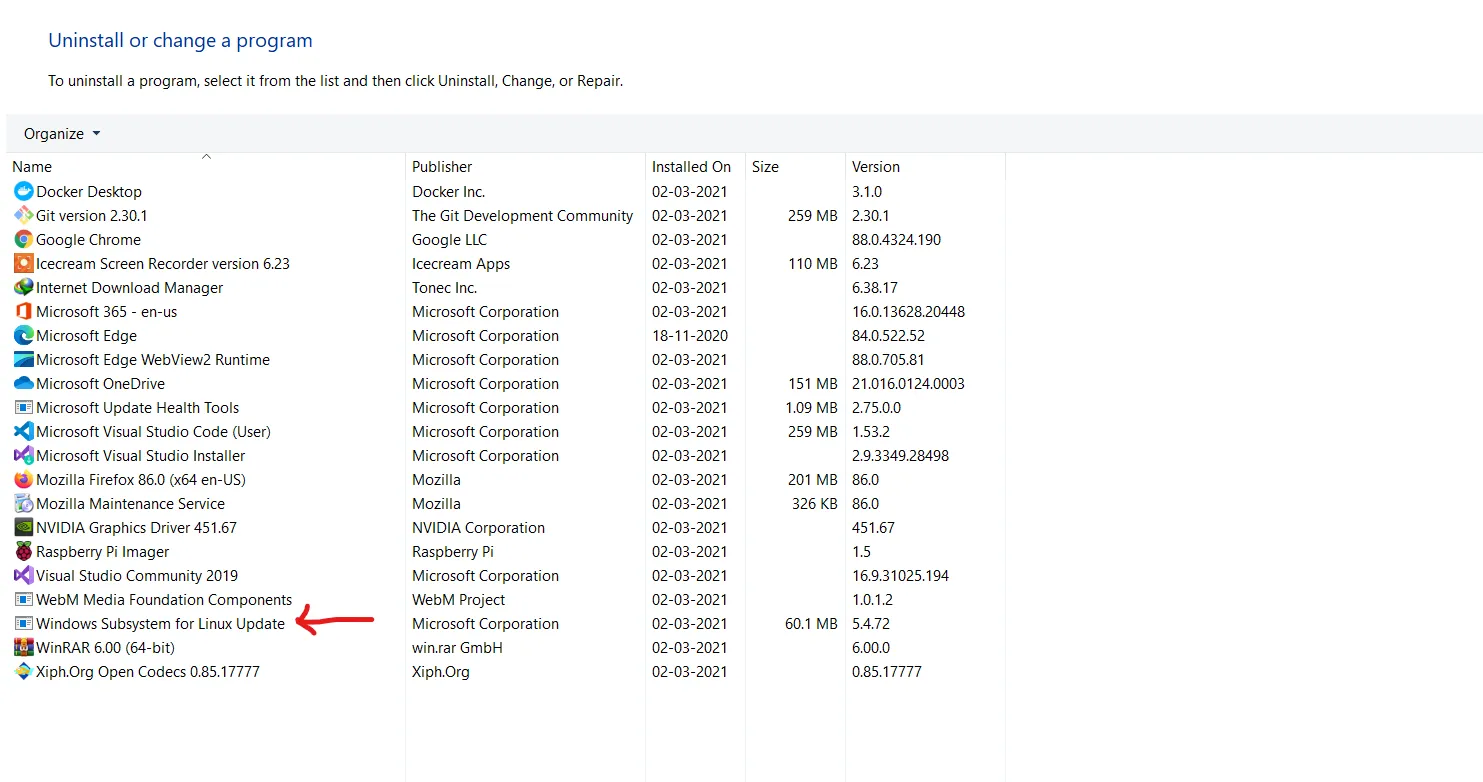Sort programs by Version column header

pos(876,167)
